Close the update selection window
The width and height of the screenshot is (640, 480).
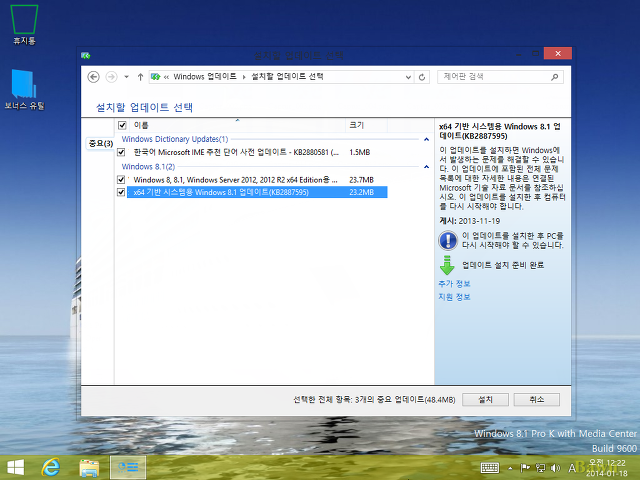558,53
